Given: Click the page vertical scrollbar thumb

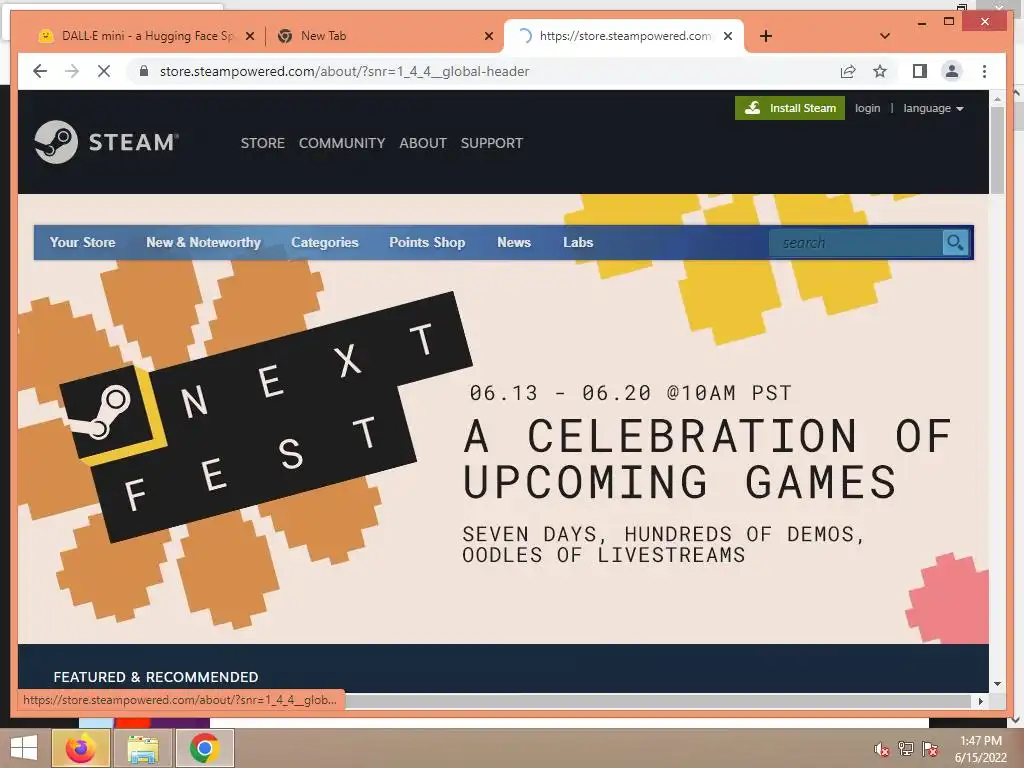Looking at the screenshot, I should tap(997, 150).
